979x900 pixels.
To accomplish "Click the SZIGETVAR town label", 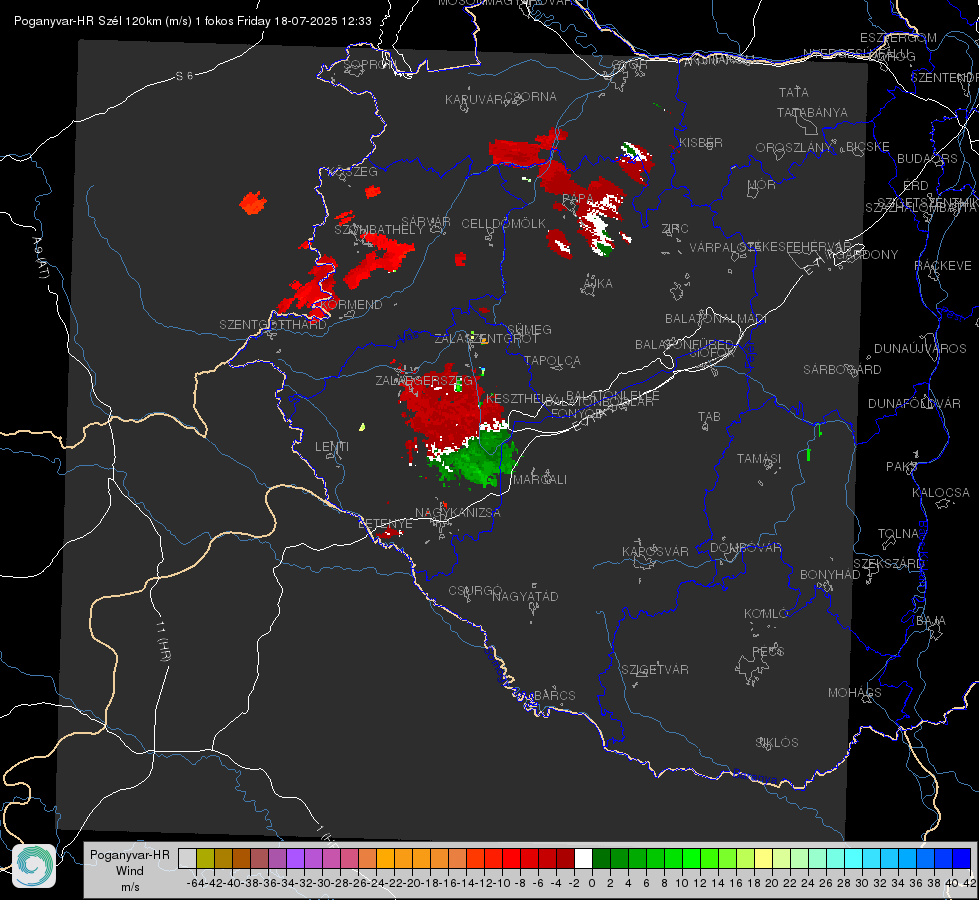I will click(x=655, y=669).
